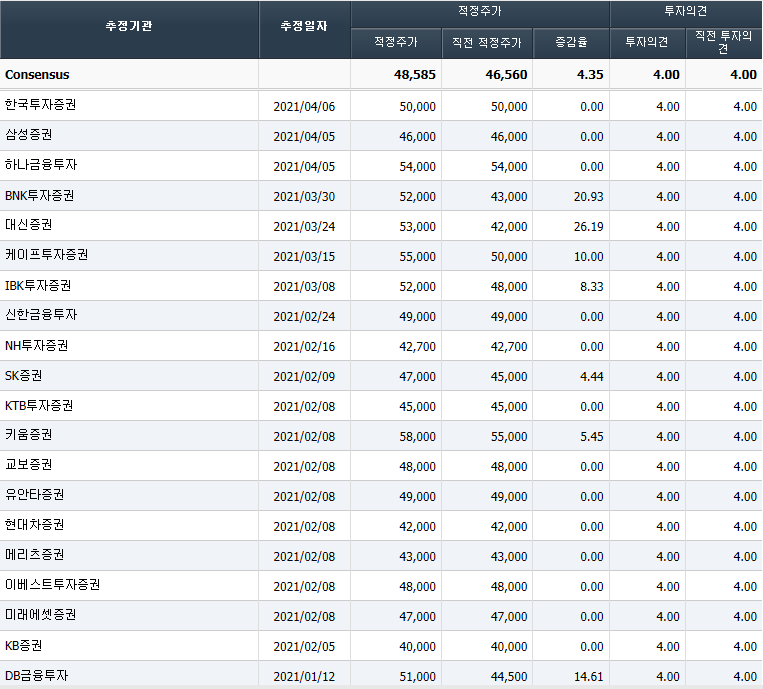763x689 pixels.
Task: Click the 직전 투자의견 column header
Action: 724,42
